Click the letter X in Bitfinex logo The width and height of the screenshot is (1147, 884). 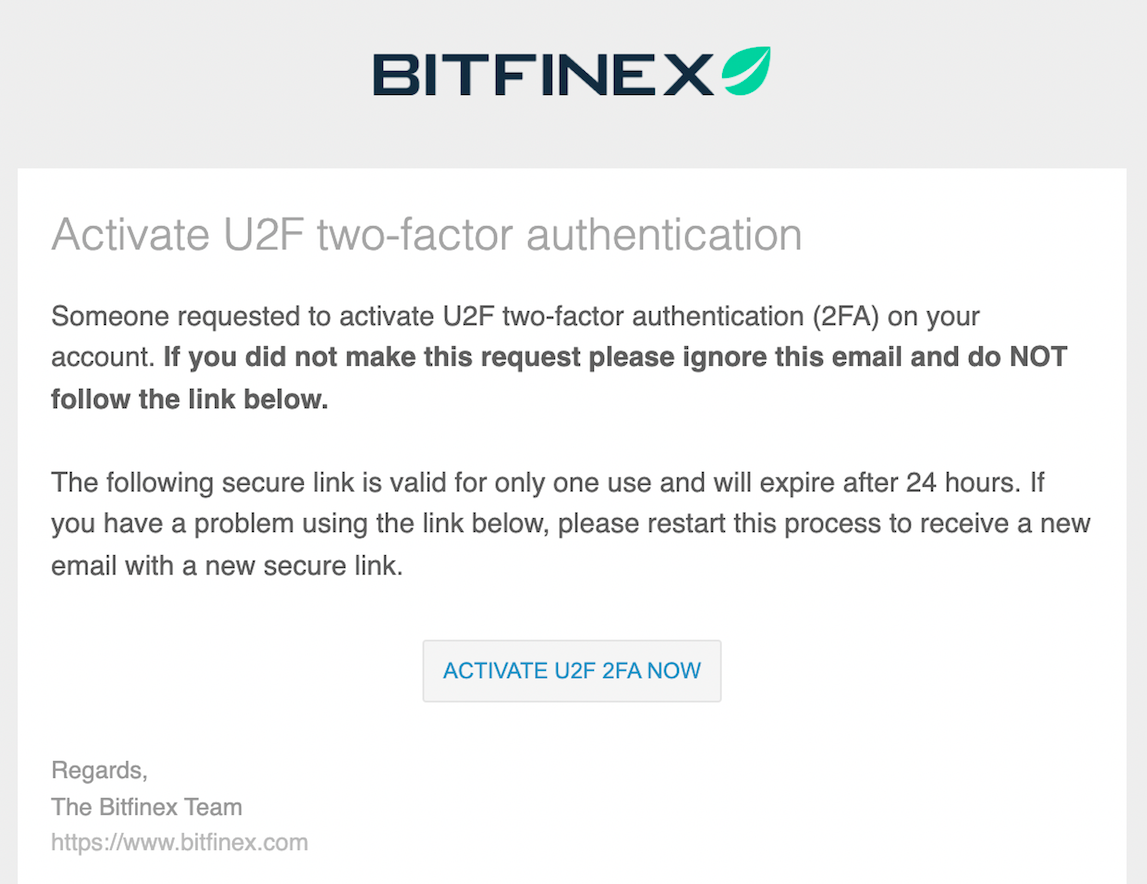(x=688, y=75)
